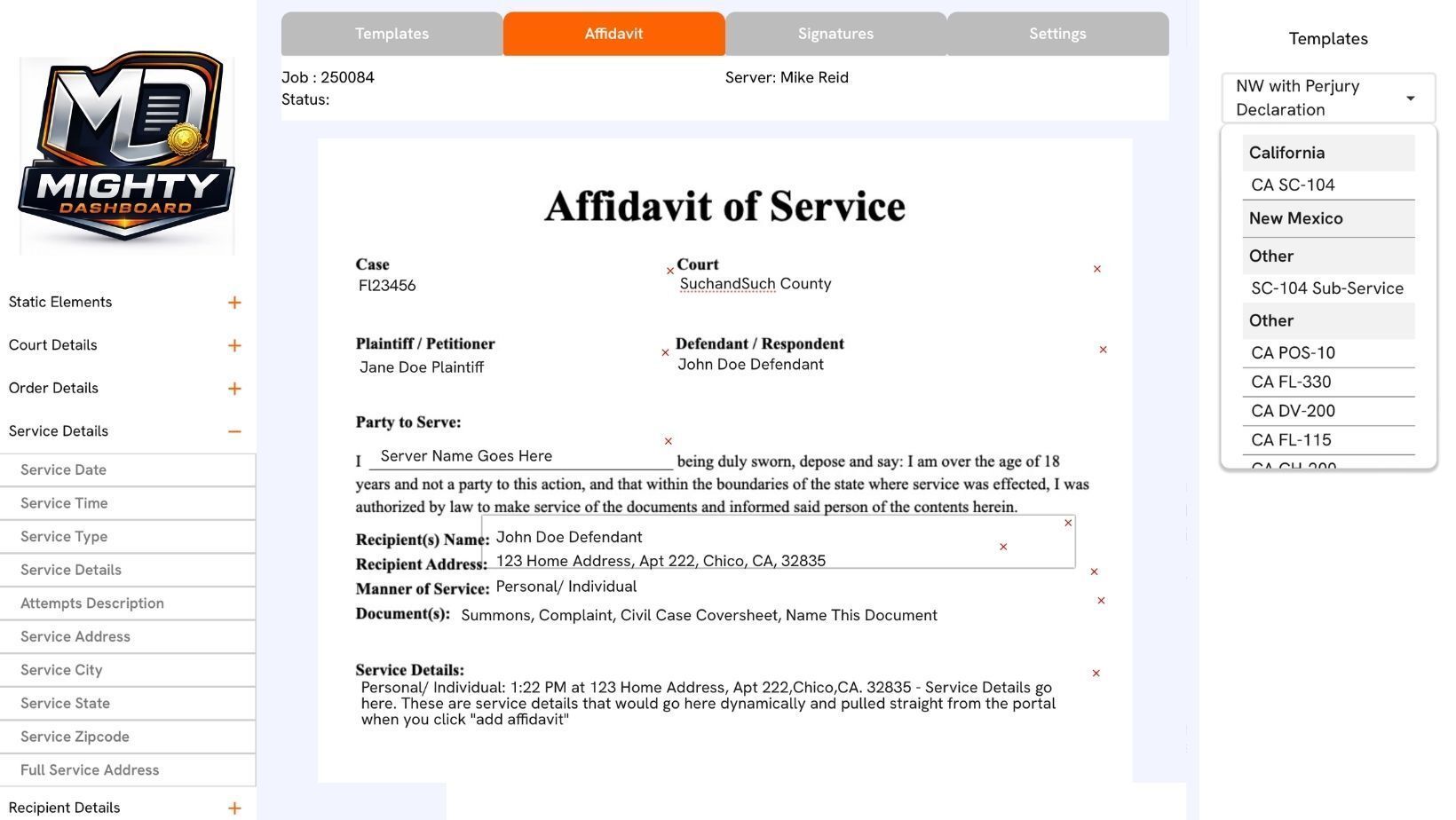Open the Signatures tab
Viewport: 1456px width, 820px height.
836,34
